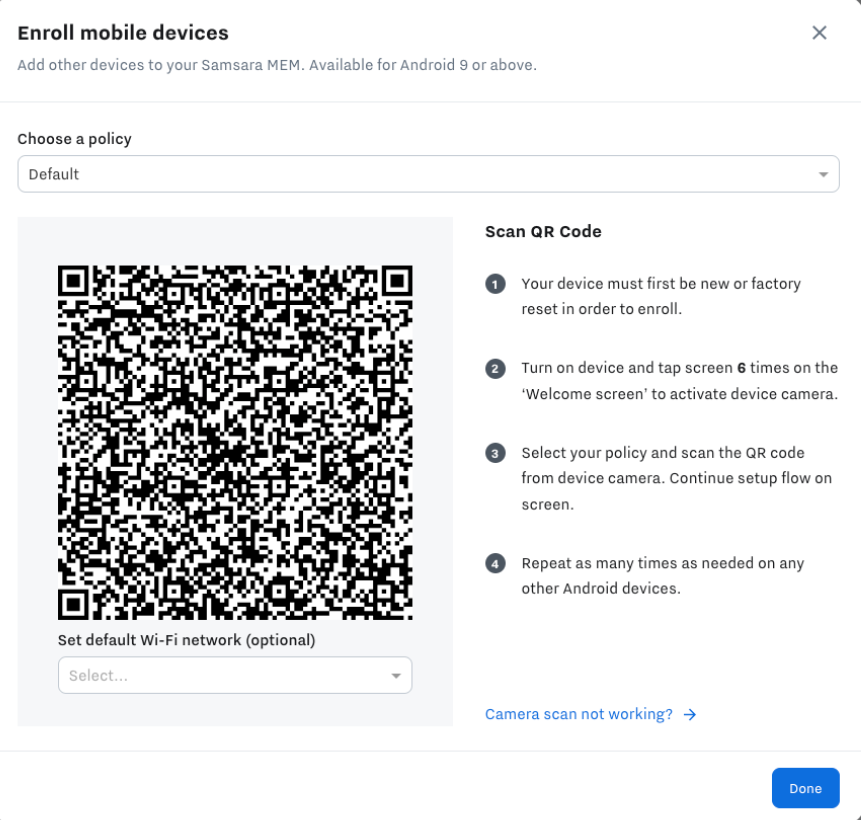The image size is (861, 820).
Task: Click the step 3 numbered circle icon
Action: tap(495, 454)
